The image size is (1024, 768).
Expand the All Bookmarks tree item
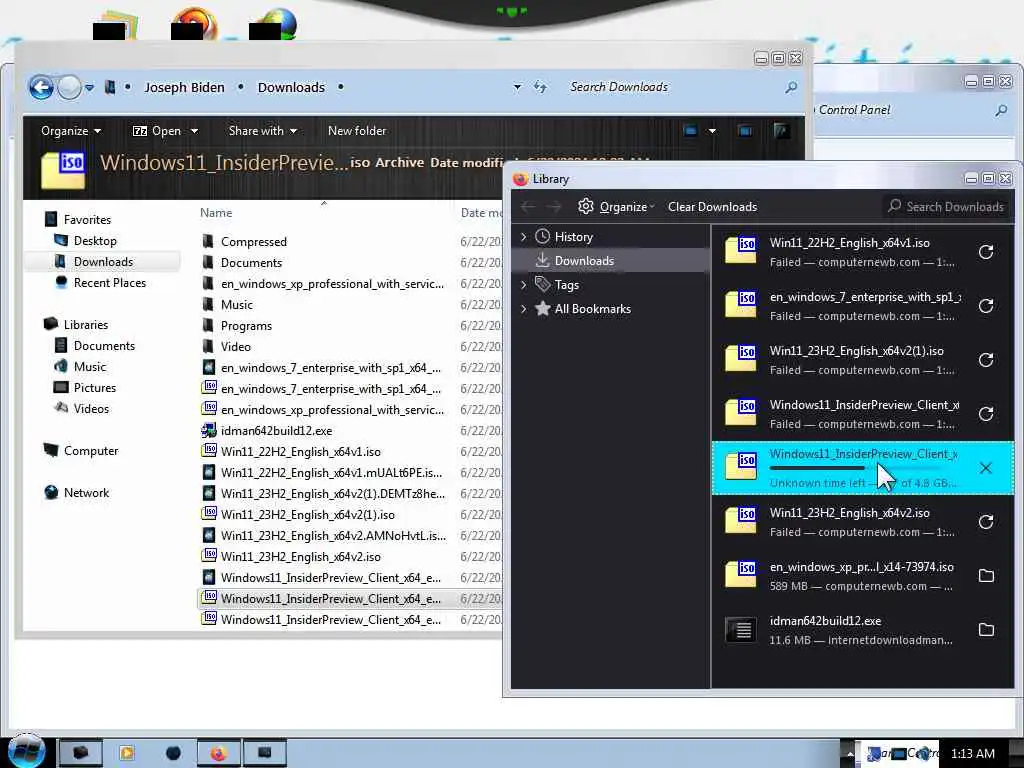tap(523, 308)
